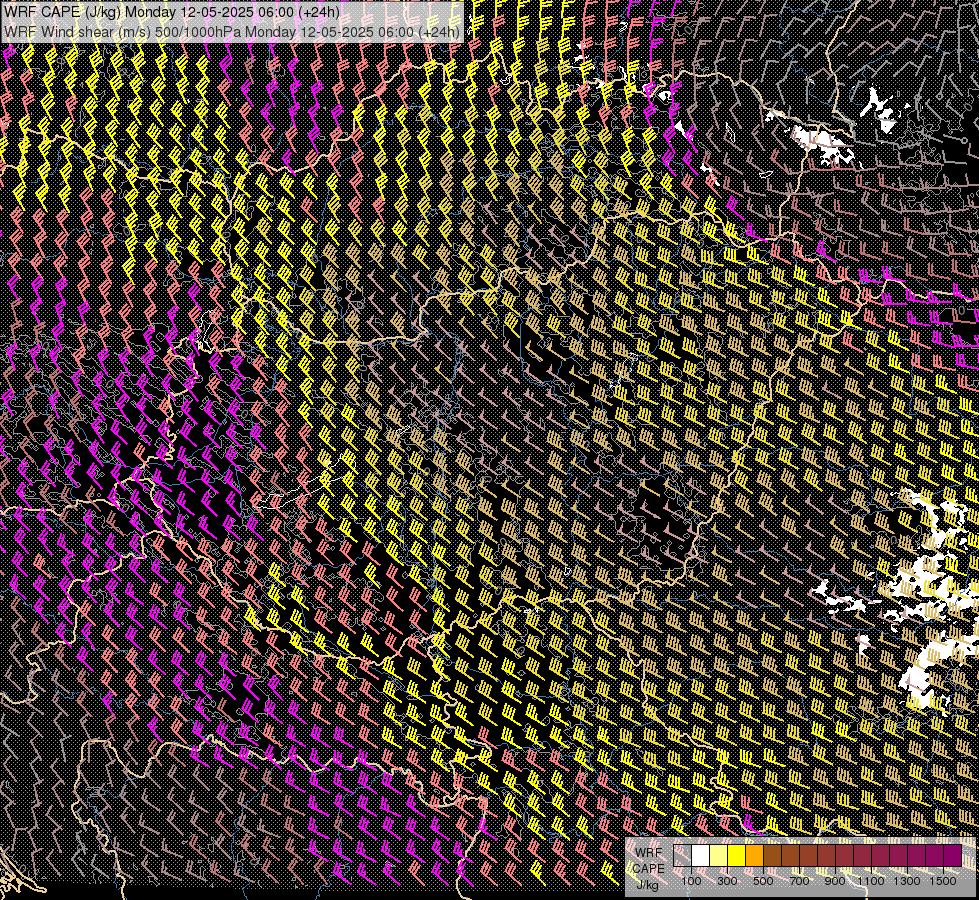The image size is (979, 900).
Task: Click the WRF label in the legend
Action: 649,853
